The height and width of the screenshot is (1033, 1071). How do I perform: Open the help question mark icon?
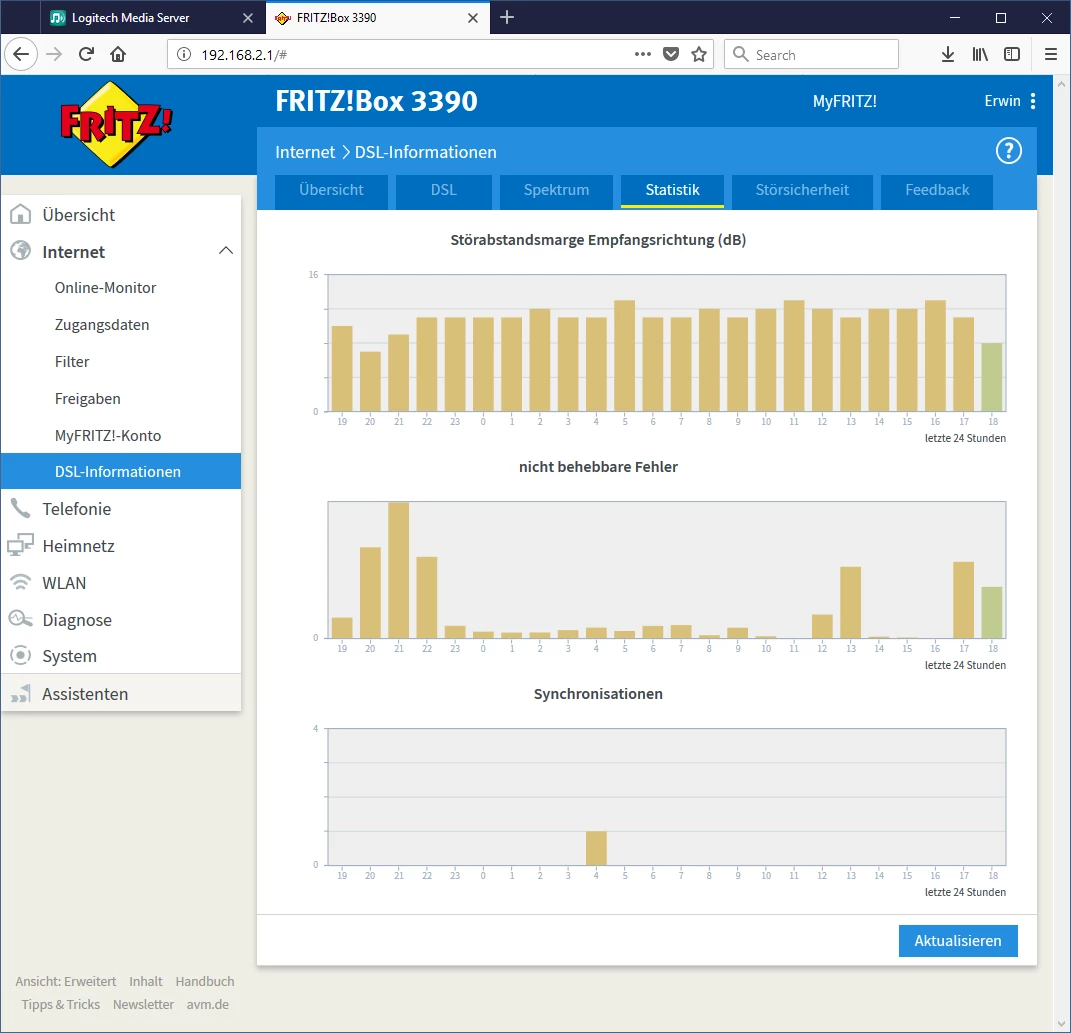pos(1008,151)
